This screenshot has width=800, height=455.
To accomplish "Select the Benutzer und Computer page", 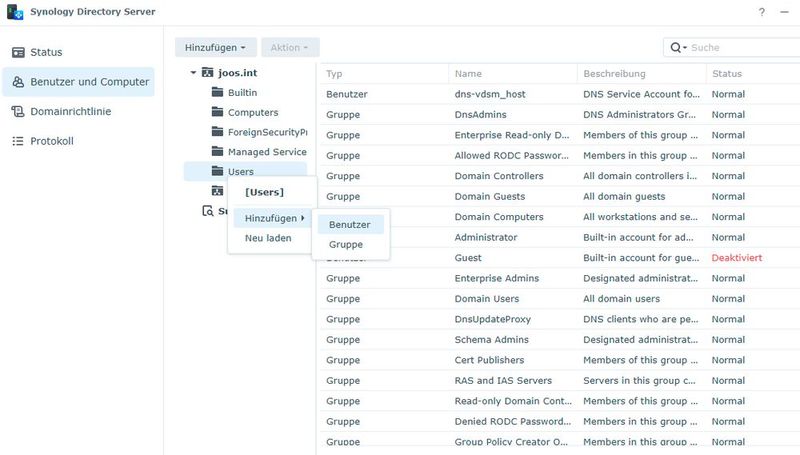I will [x=78, y=82].
